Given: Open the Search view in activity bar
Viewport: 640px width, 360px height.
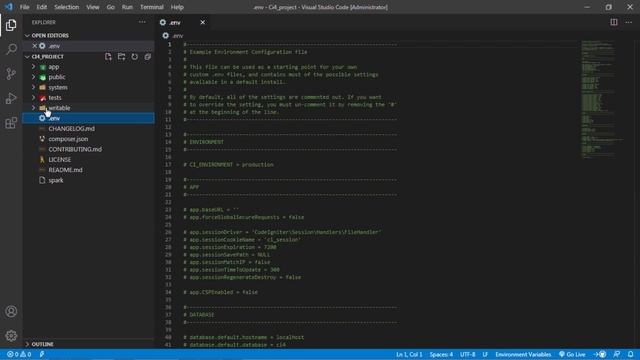Looking at the screenshot, I should click(x=11, y=49).
